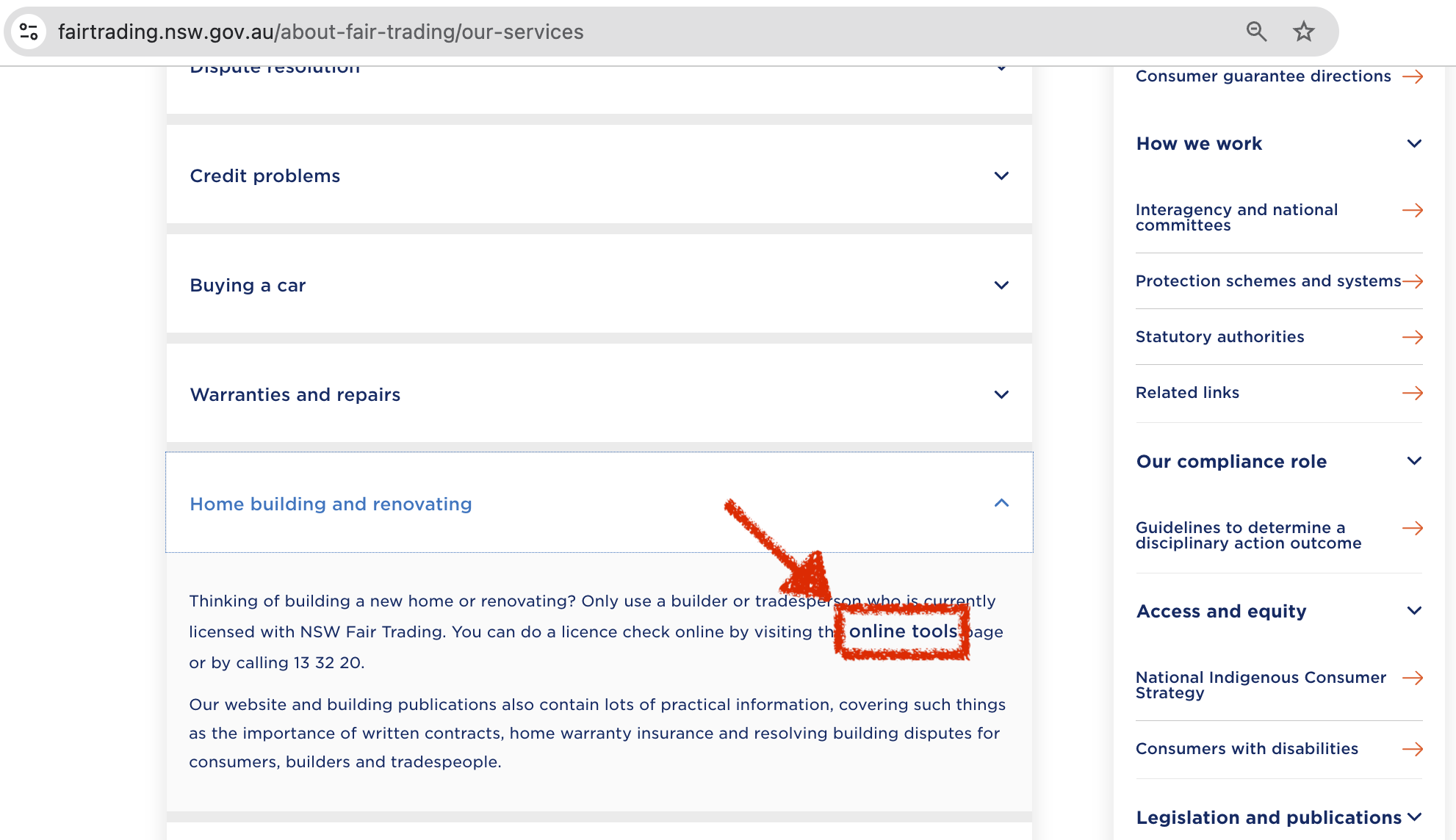This screenshot has width=1456, height=840.
Task: Expand the Credit problems accordion
Action: click(x=1001, y=176)
